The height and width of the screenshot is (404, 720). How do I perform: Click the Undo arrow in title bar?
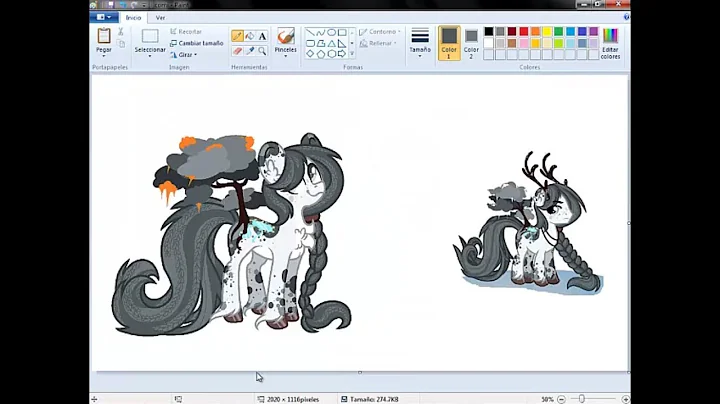123,5
